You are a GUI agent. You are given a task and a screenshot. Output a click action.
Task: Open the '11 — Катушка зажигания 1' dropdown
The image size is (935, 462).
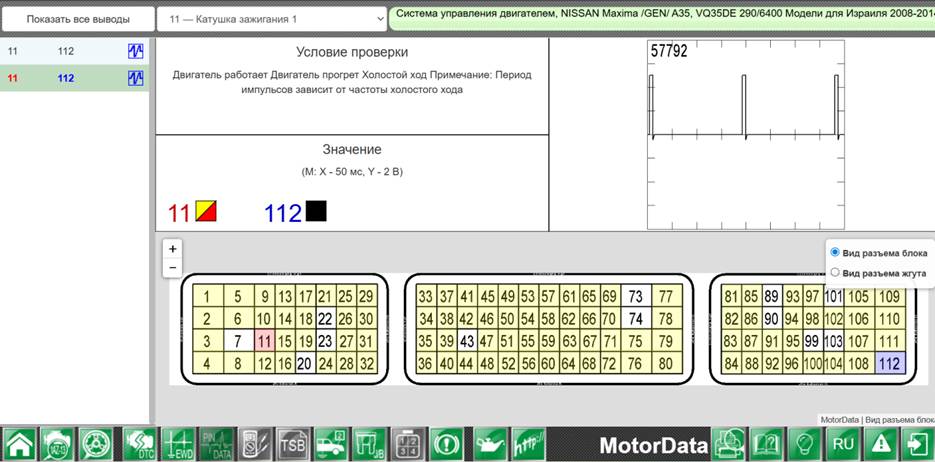(x=271, y=19)
